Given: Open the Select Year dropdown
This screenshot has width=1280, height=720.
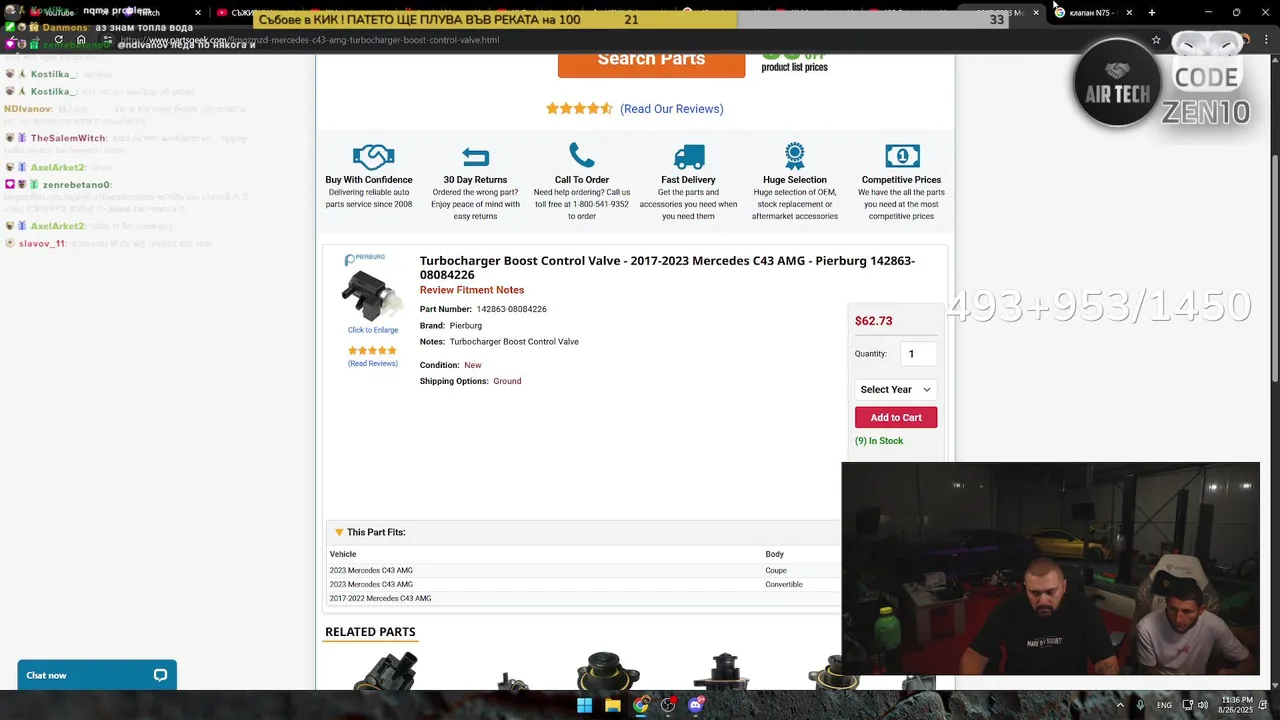Looking at the screenshot, I should (896, 389).
